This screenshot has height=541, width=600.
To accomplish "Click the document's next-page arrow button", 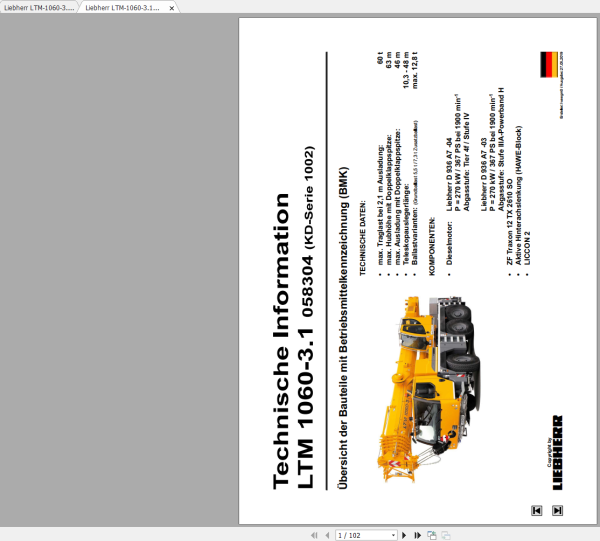I will [557, 510].
